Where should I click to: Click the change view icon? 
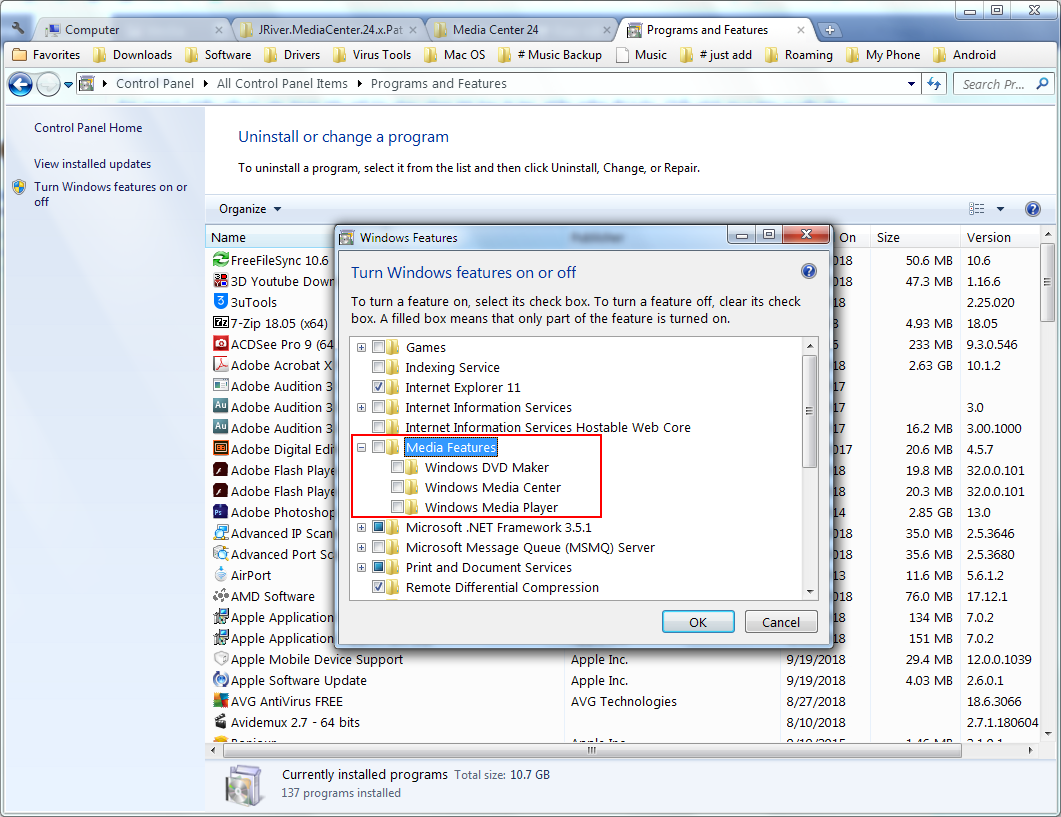pyautogui.click(x=976, y=208)
